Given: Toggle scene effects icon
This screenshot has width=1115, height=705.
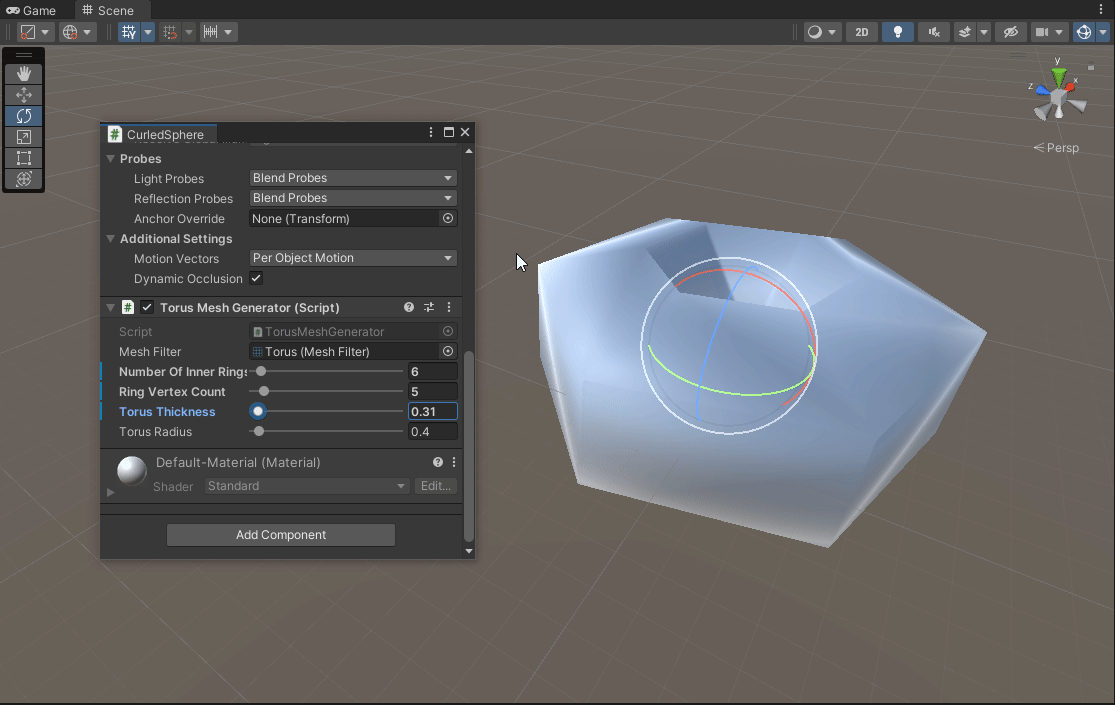Looking at the screenshot, I should (x=964, y=32).
